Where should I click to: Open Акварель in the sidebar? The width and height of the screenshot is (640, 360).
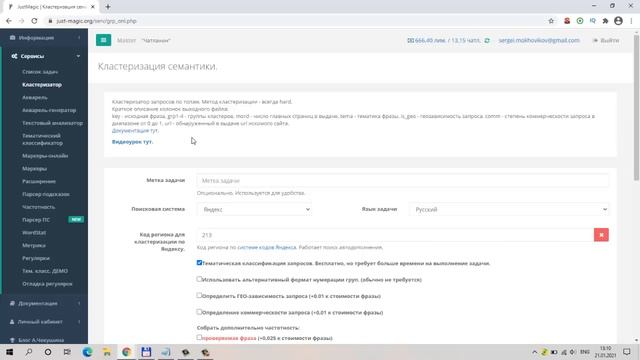(35, 98)
